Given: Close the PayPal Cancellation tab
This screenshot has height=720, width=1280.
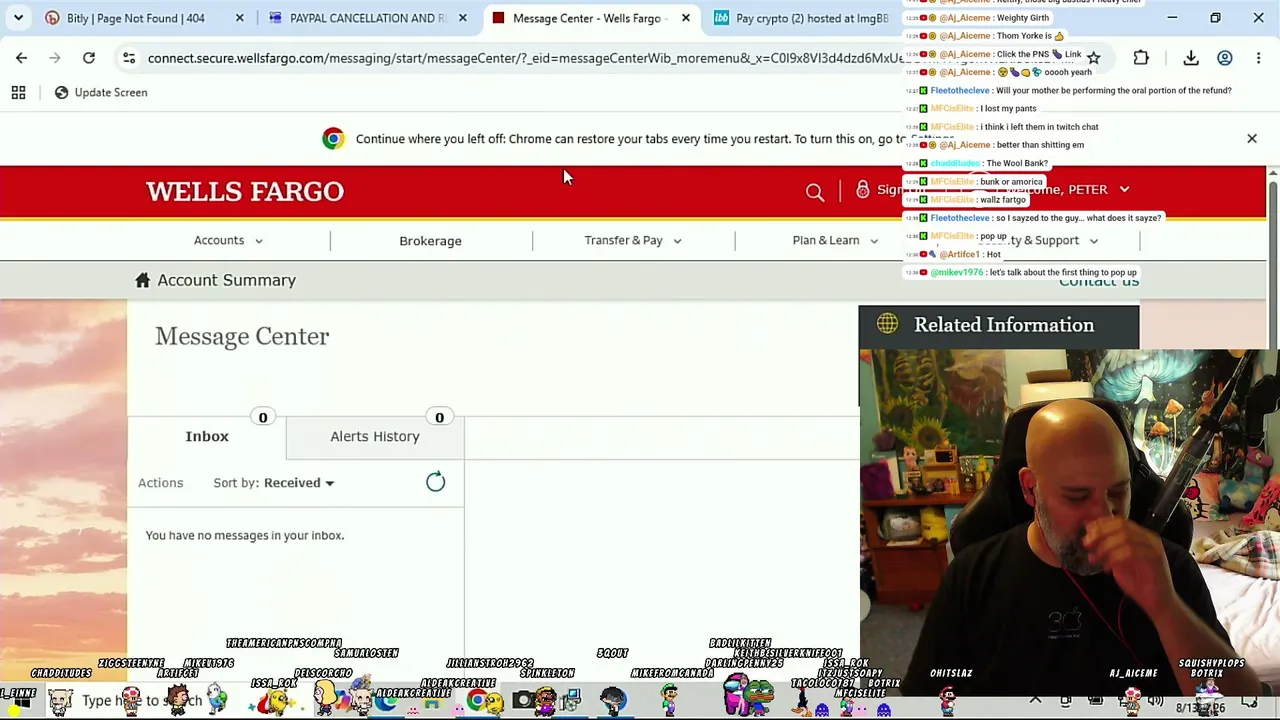Looking at the screenshot, I should pyautogui.click(x=462, y=18).
